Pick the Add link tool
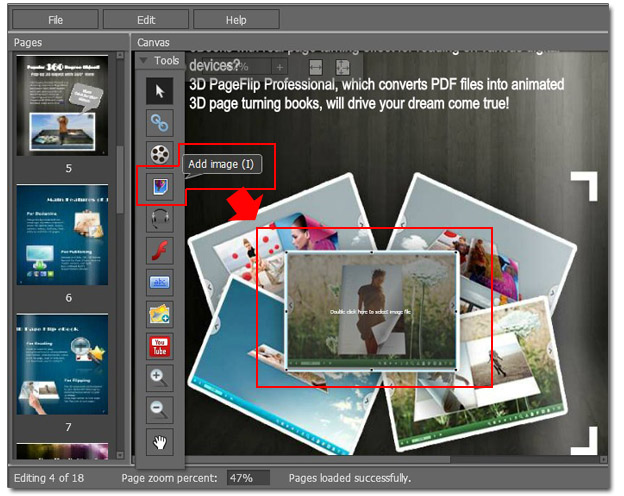Screen dimensions: 624x496 [x=160, y=123]
